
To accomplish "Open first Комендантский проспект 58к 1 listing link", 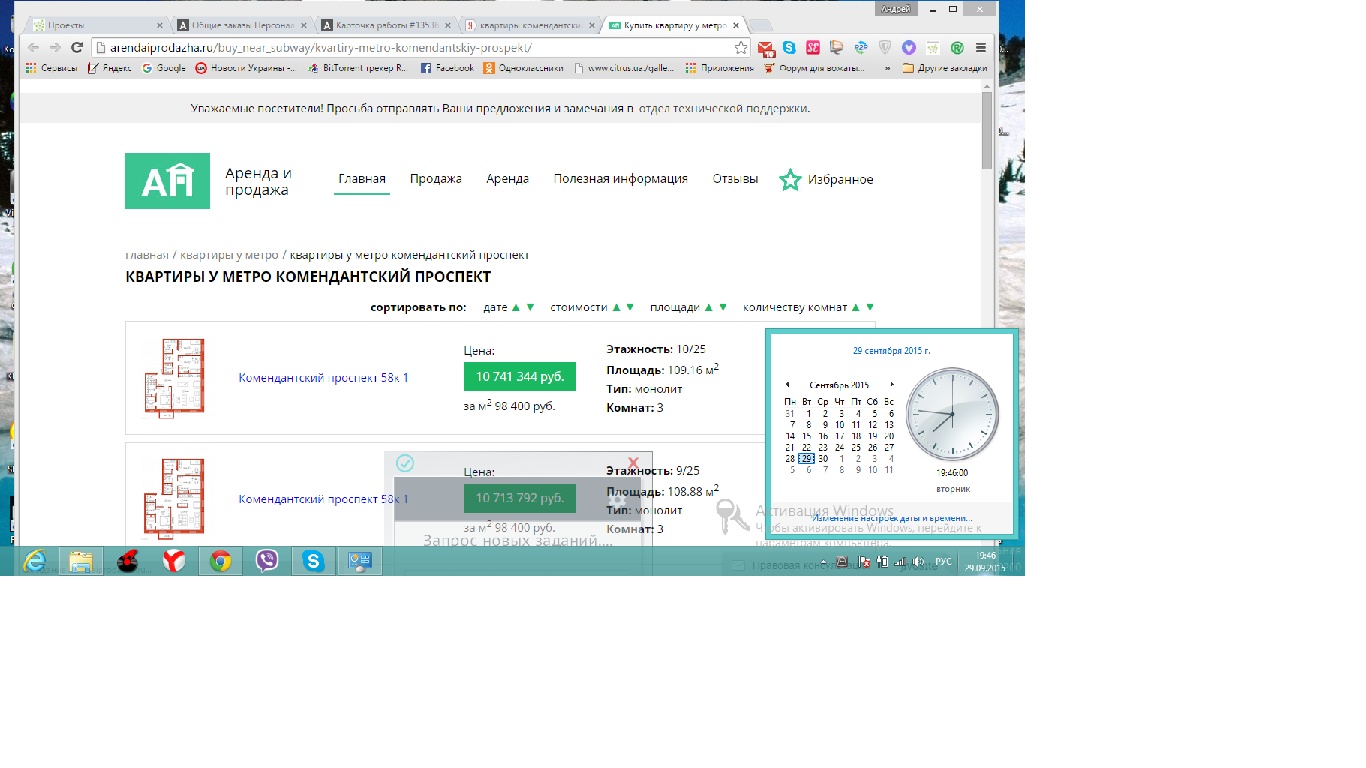I will click(323, 378).
